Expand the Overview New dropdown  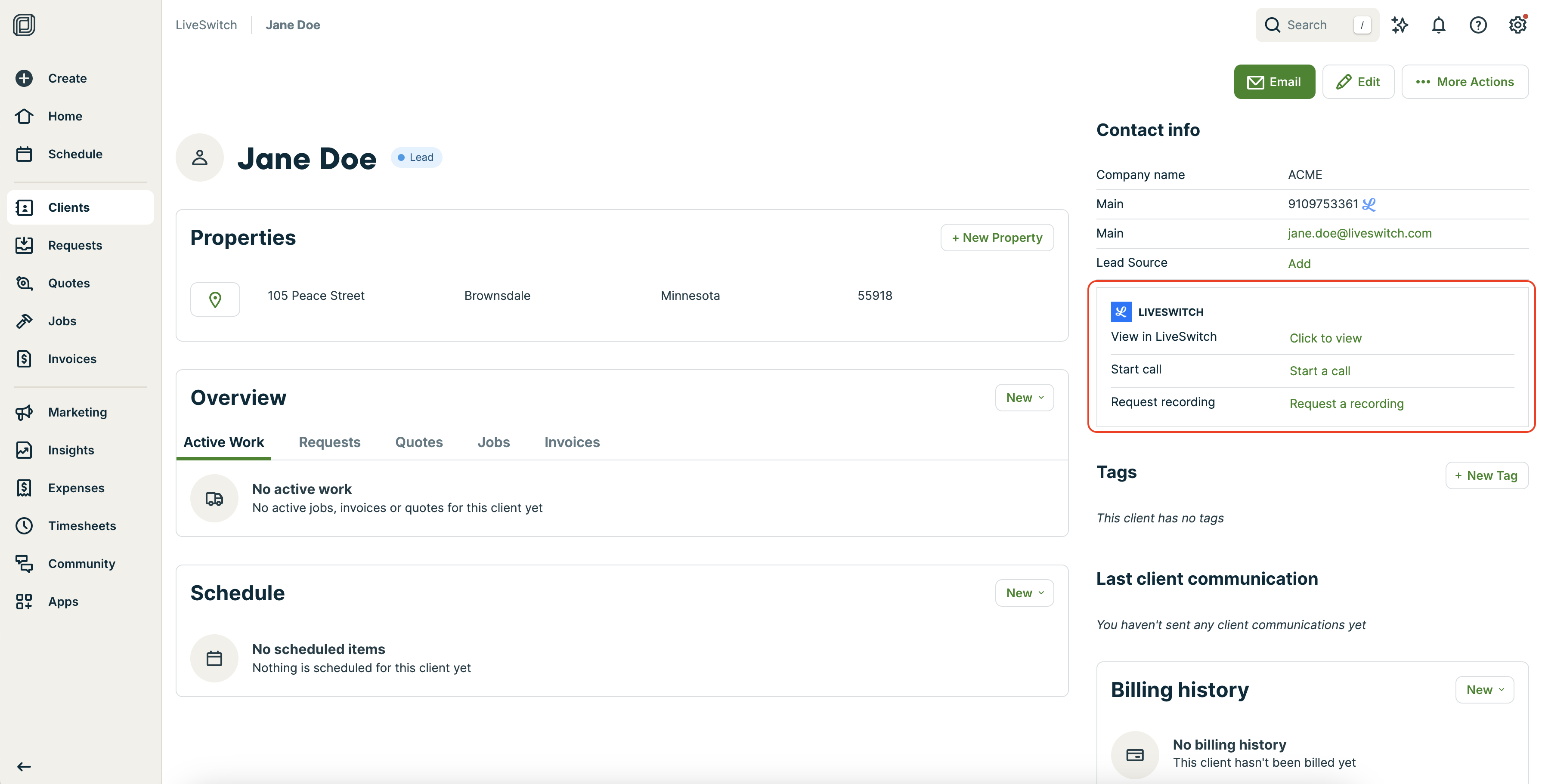tap(1024, 398)
